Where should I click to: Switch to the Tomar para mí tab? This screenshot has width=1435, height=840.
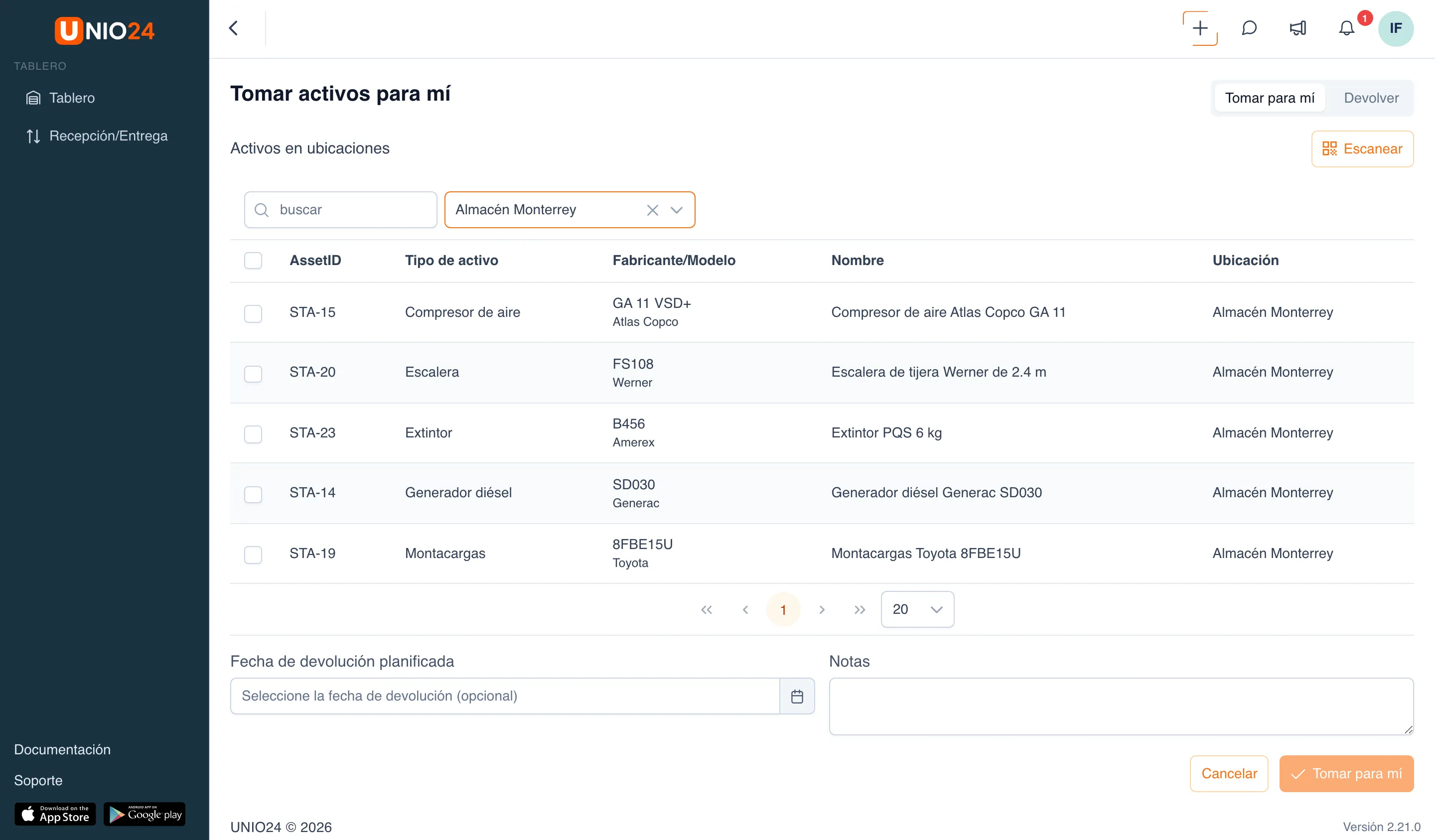[x=1269, y=98]
